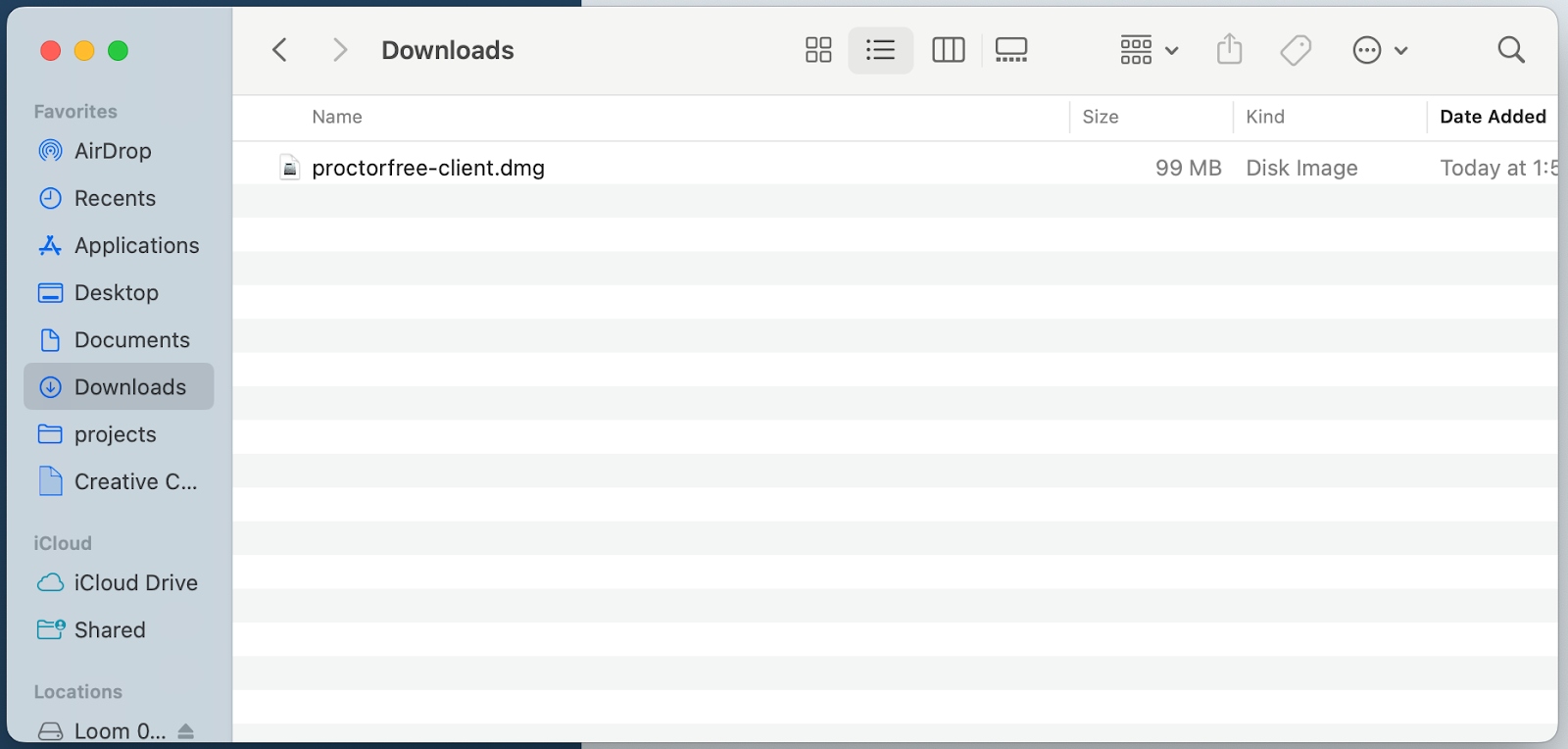This screenshot has width=1568, height=749.
Task: Open the Action ellipsis menu
Action: (x=1379, y=50)
